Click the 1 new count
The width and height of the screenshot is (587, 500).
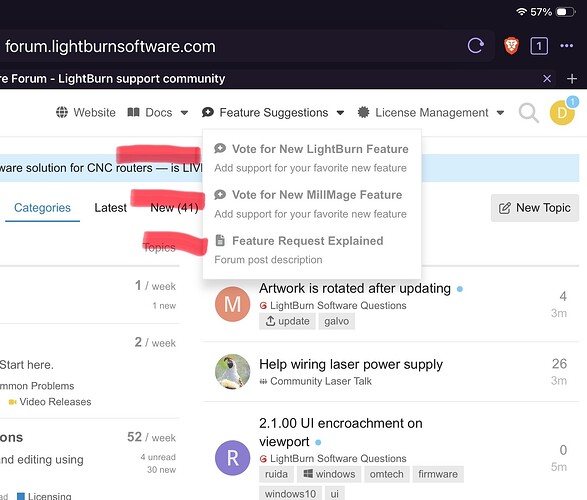click(x=164, y=306)
